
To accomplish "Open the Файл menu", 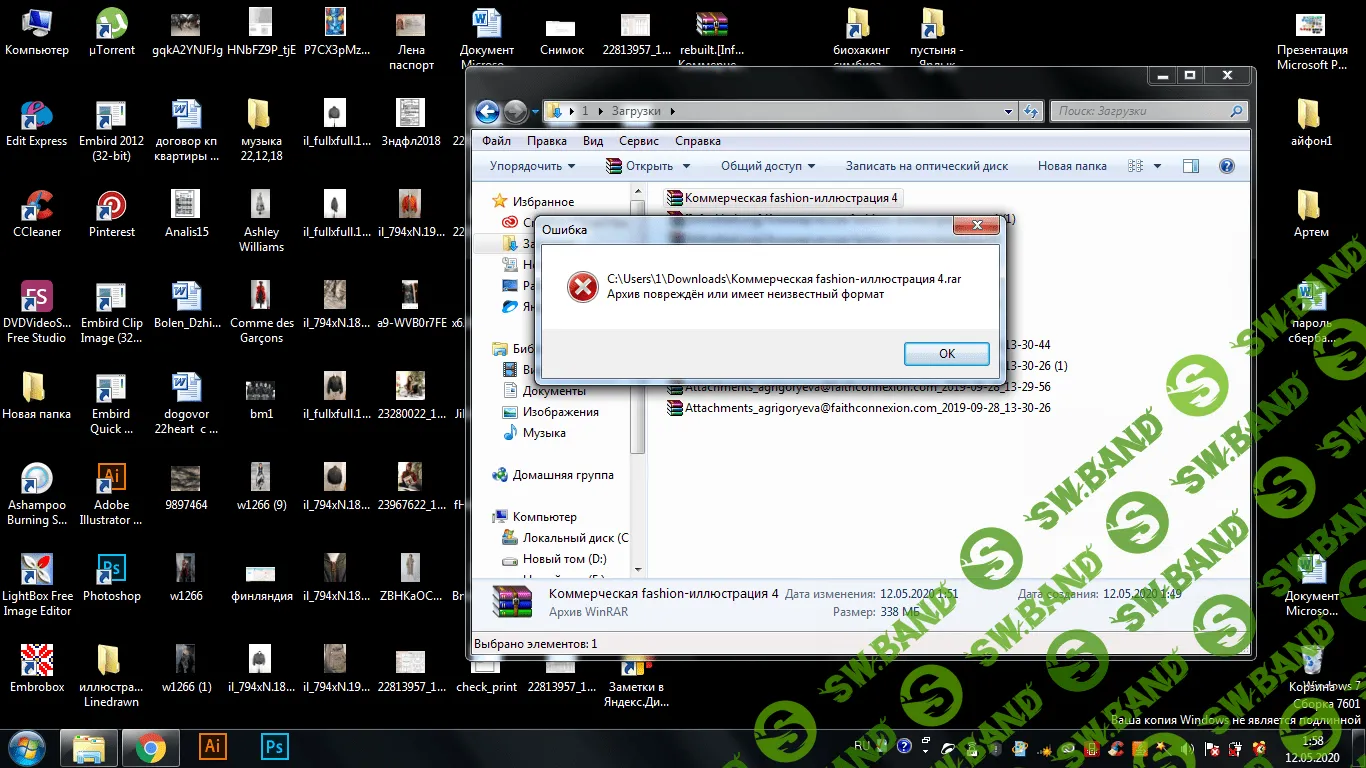I will click(496, 141).
